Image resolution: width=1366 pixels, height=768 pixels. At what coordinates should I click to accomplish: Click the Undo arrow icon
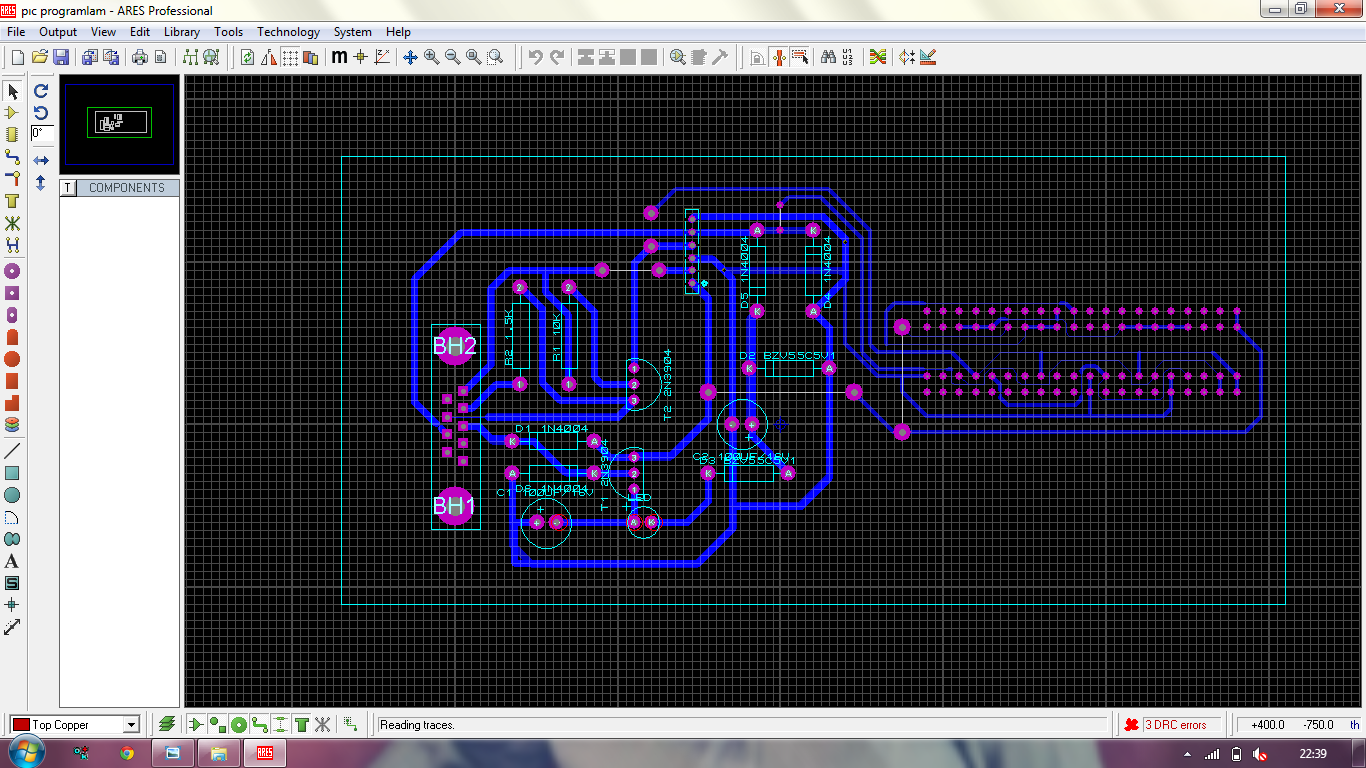(x=536, y=57)
